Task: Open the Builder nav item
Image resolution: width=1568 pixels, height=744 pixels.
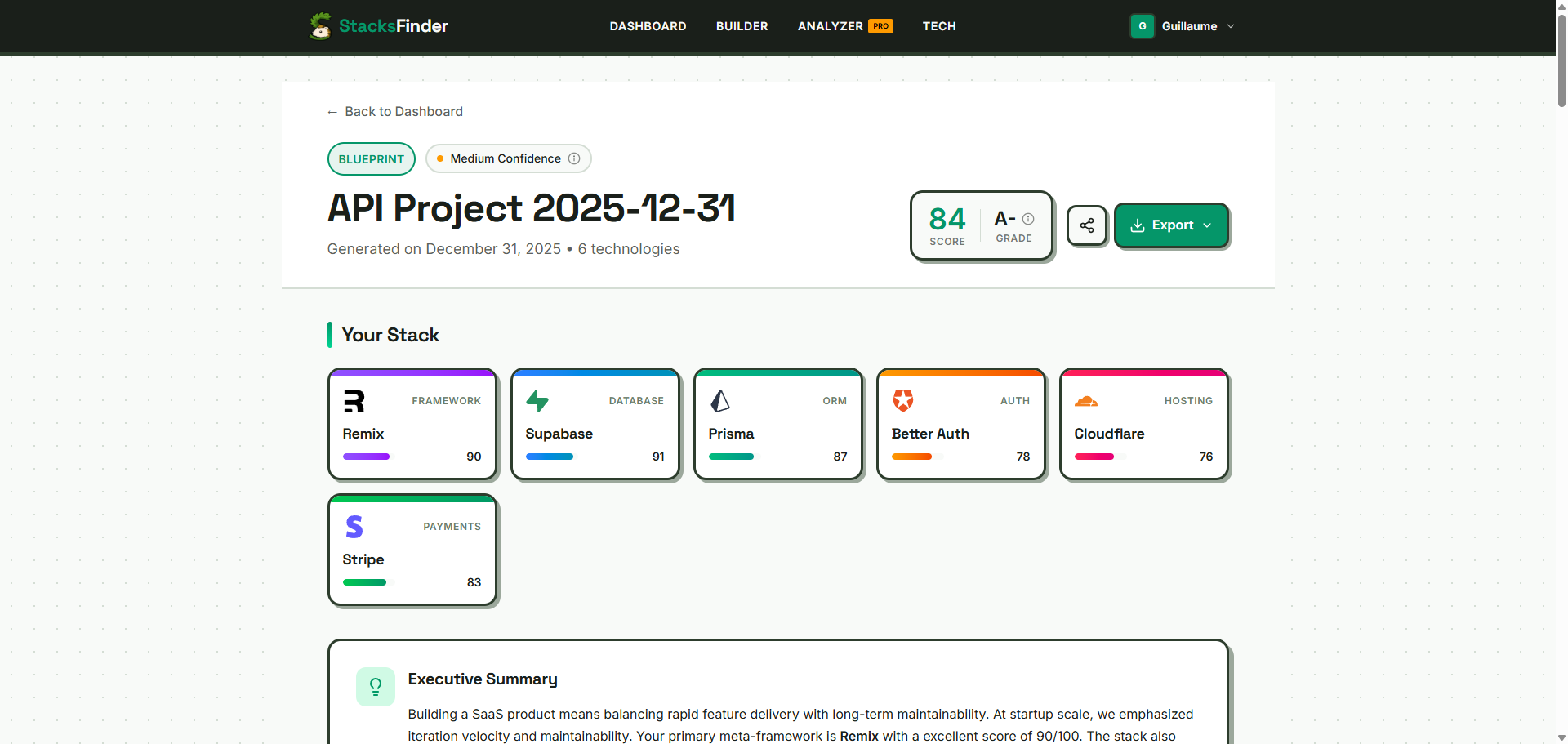Action: click(x=742, y=26)
